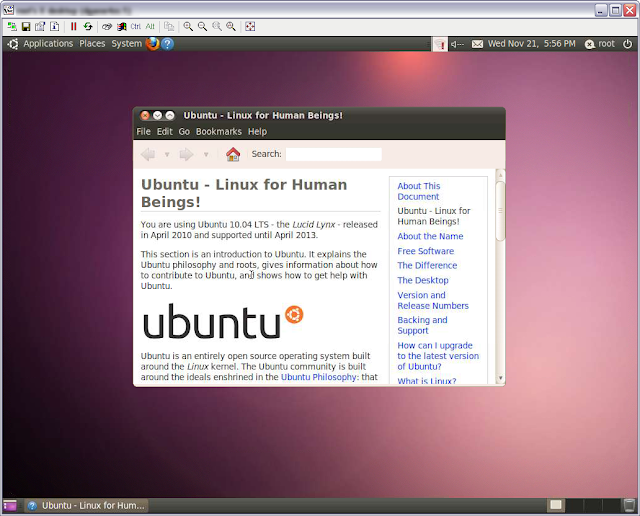
Task: Open the Backing and Support link
Action: [x=422, y=325]
